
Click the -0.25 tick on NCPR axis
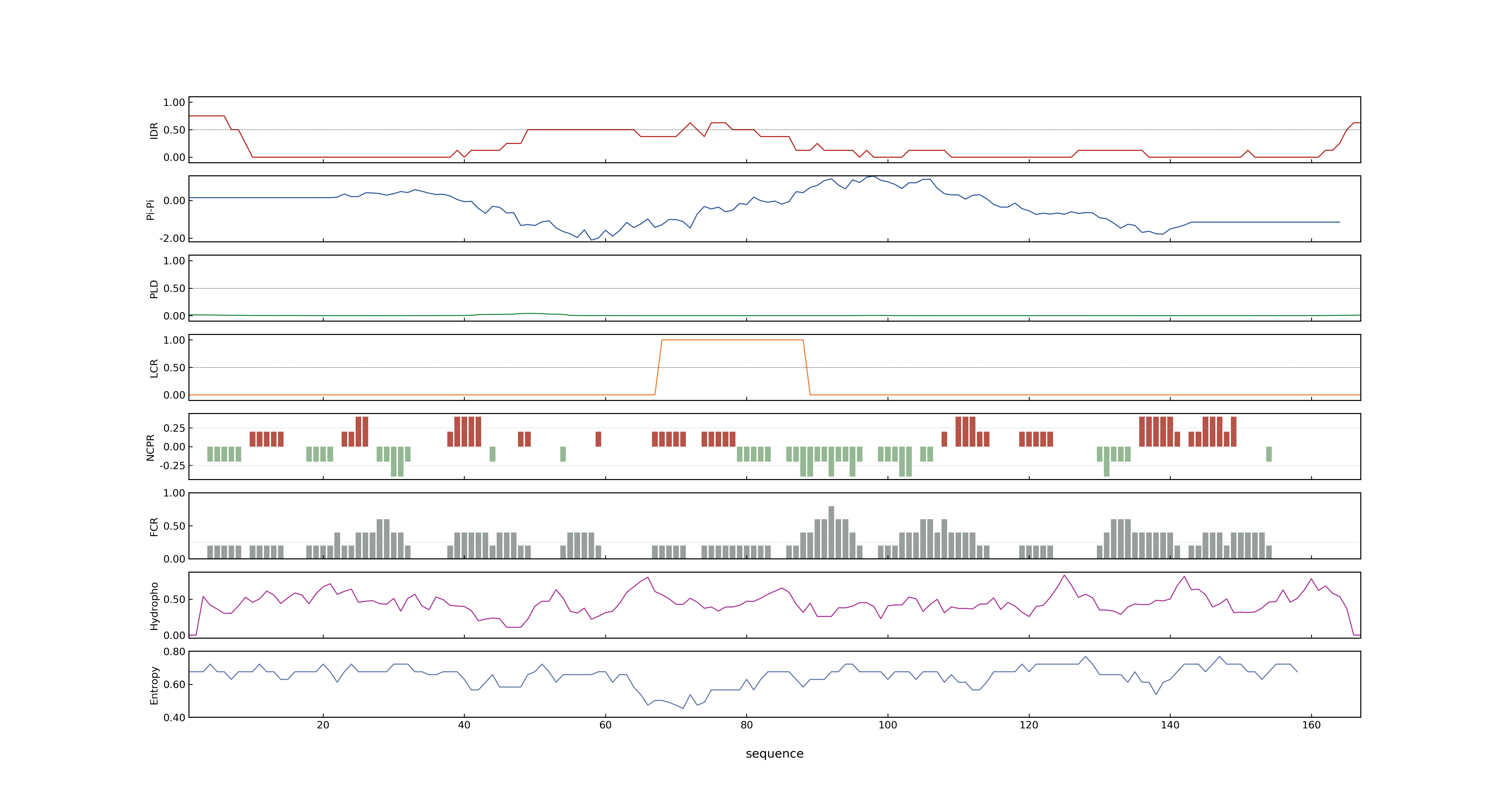[172, 465]
